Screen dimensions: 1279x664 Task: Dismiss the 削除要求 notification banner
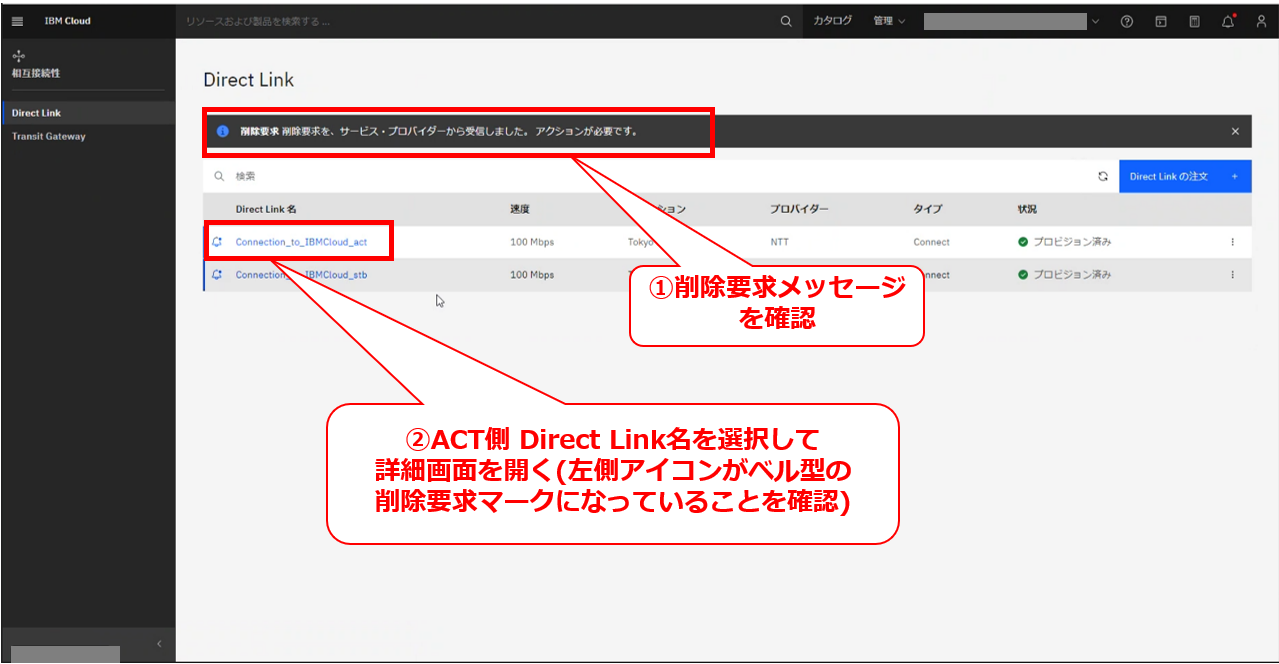[1235, 131]
